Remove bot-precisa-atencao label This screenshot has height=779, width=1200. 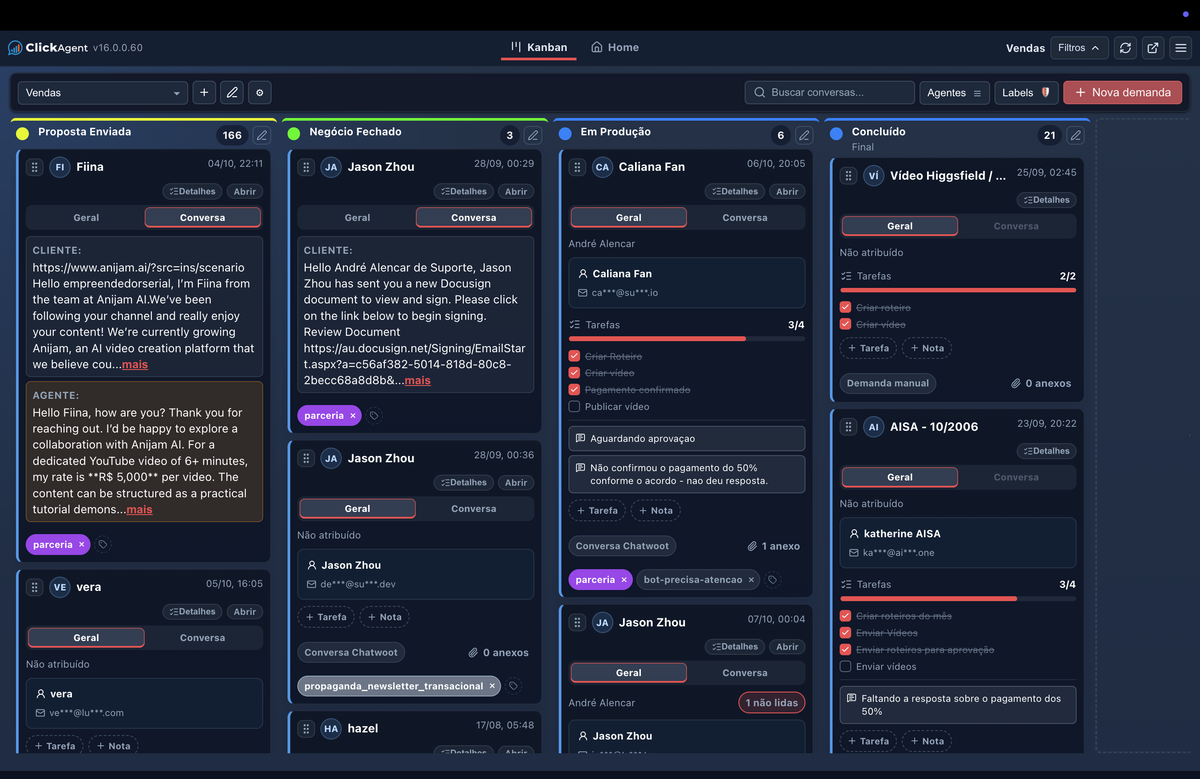point(751,579)
